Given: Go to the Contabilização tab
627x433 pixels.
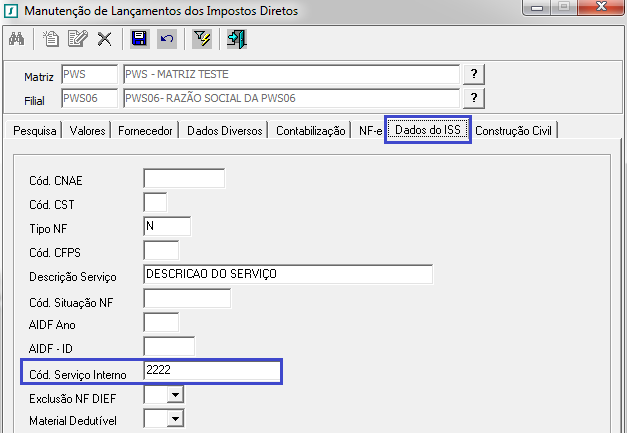Looking at the screenshot, I should [311, 131].
